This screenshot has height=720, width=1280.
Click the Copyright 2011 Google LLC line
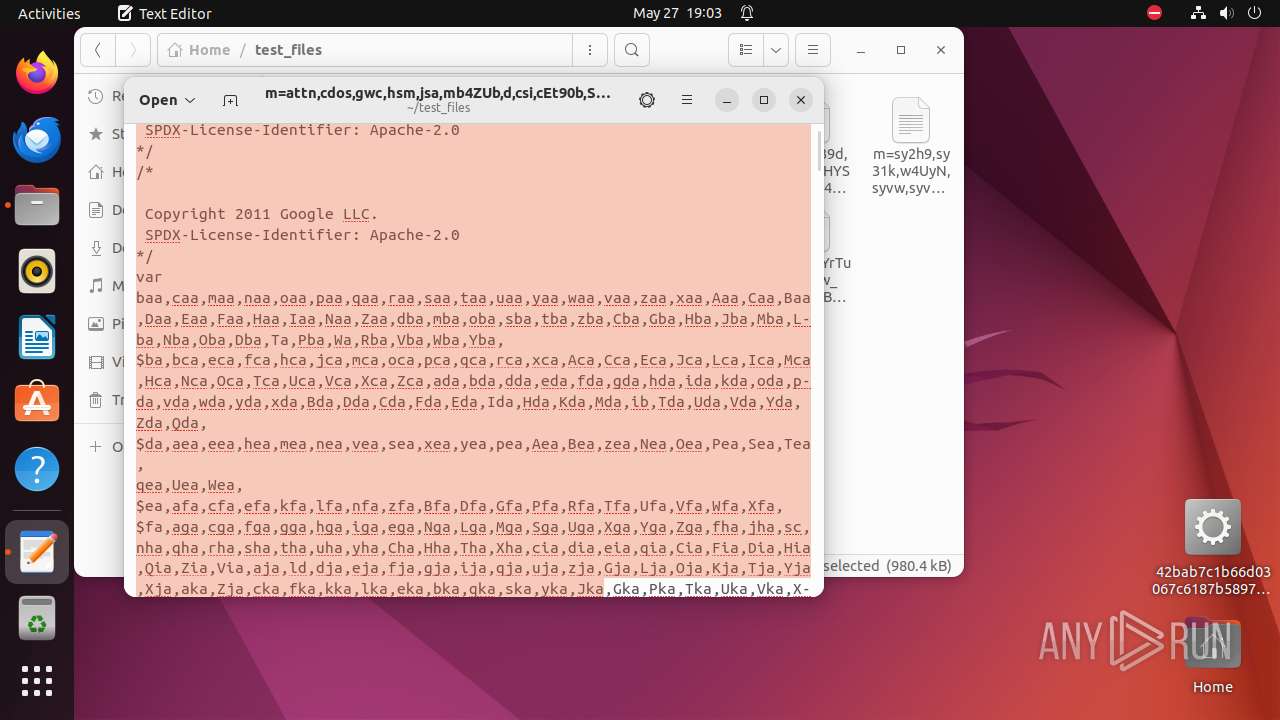pyautogui.click(x=262, y=214)
